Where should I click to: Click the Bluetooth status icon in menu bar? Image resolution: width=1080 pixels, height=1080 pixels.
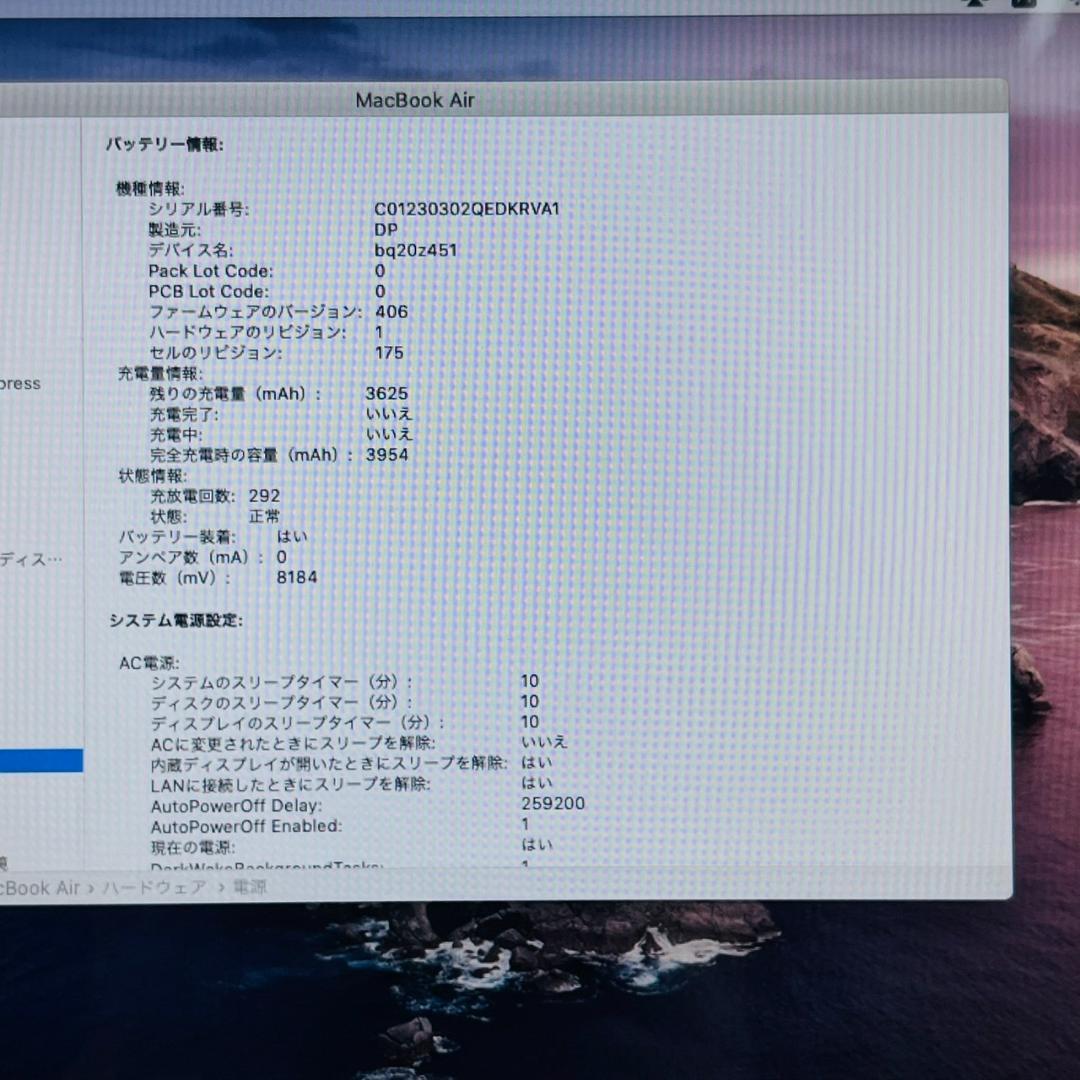click(x=975, y=5)
